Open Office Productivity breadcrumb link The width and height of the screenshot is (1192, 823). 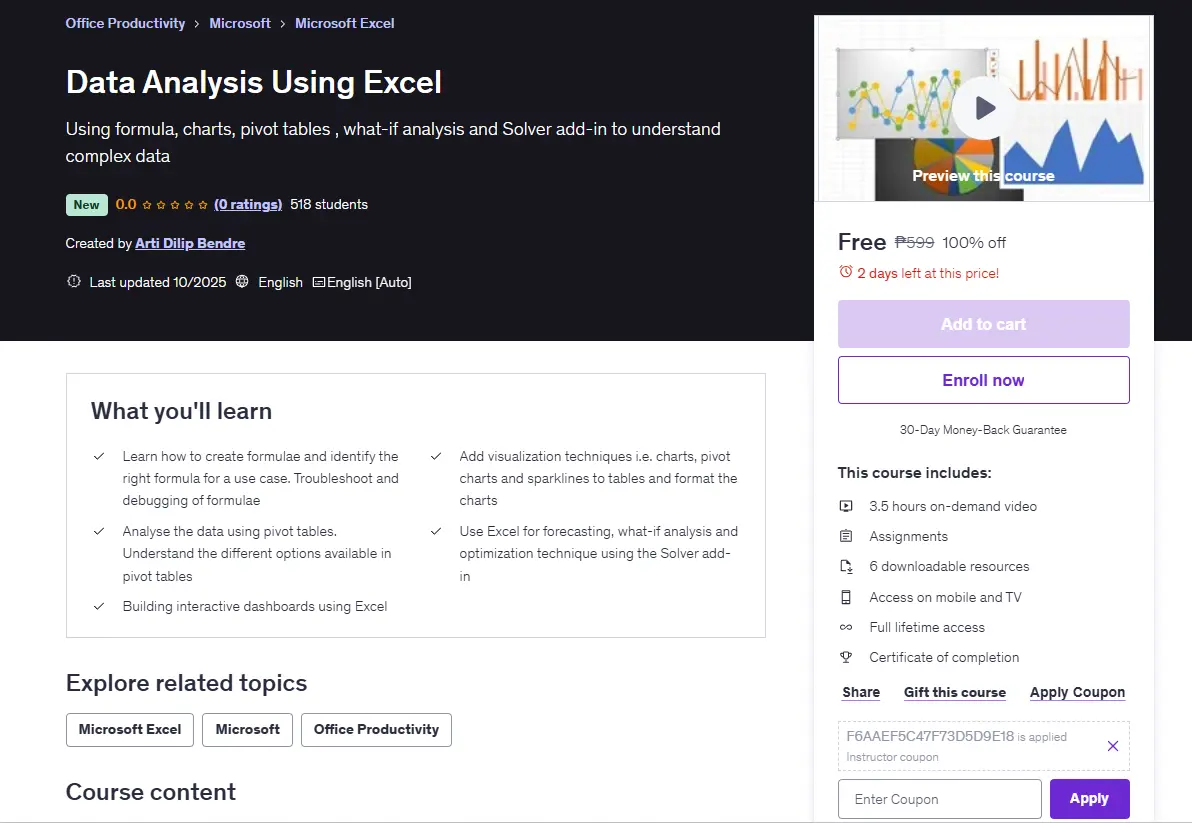click(125, 24)
